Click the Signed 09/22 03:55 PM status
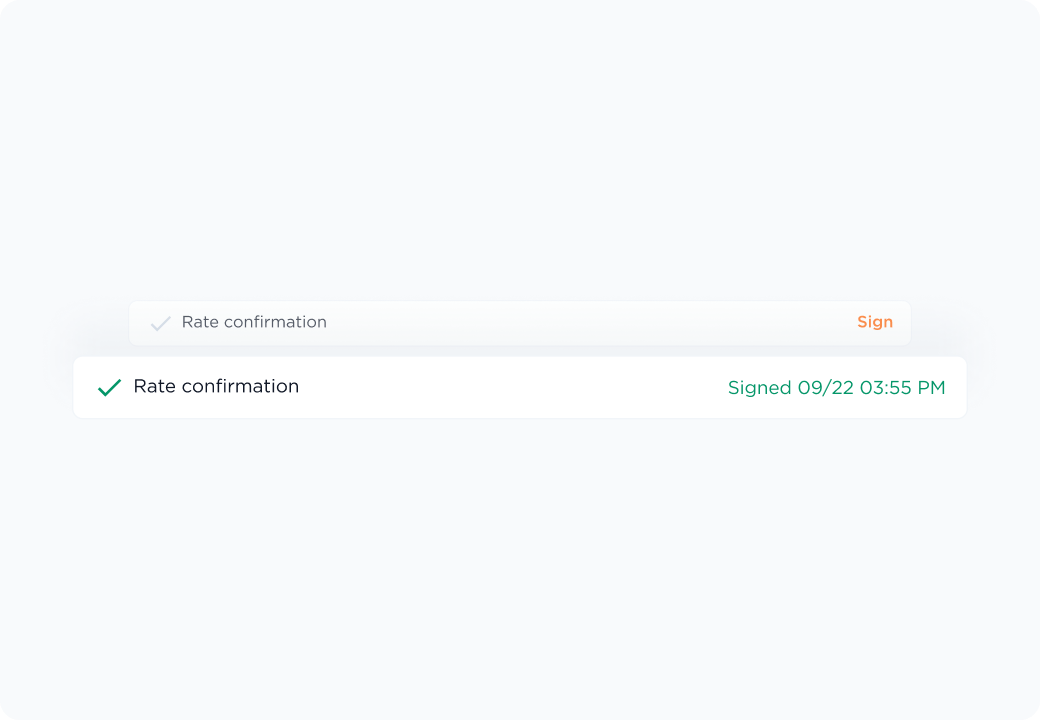The width and height of the screenshot is (1040, 720). pyautogui.click(x=836, y=388)
